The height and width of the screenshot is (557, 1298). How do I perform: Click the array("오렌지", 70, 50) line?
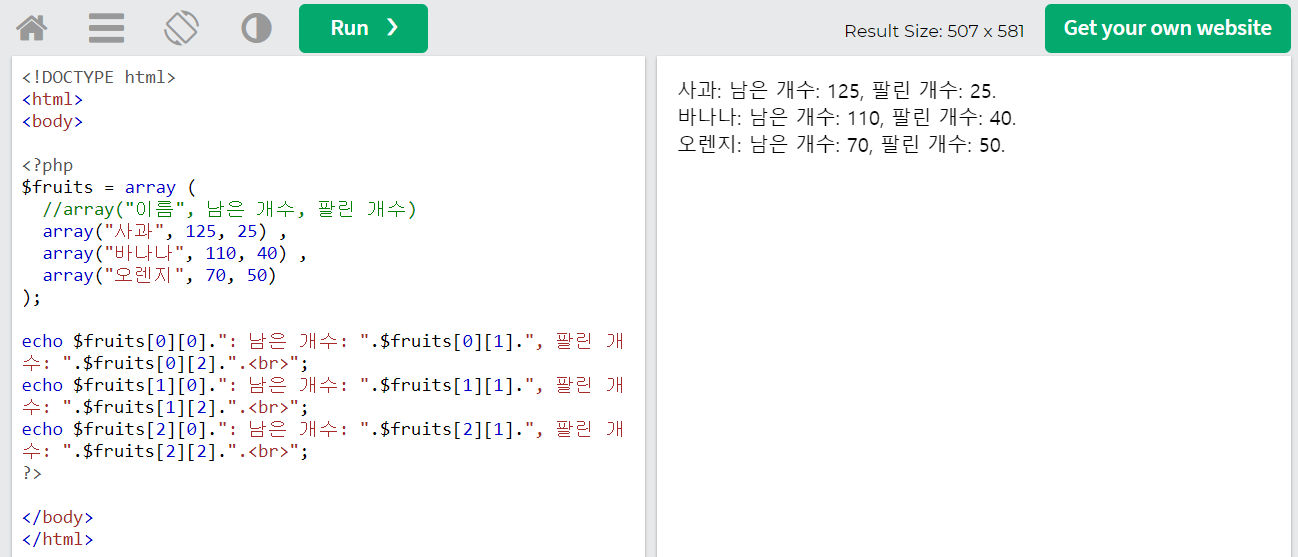159,275
